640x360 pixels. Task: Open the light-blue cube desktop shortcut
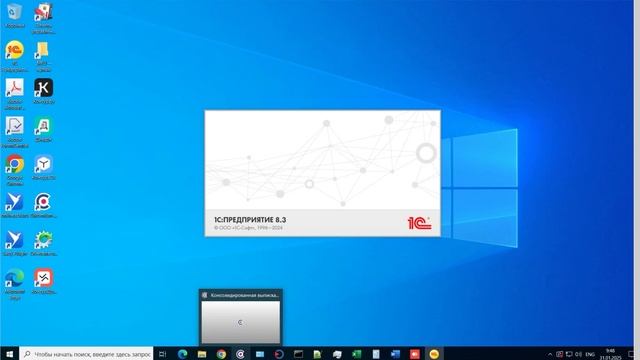(43, 164)
